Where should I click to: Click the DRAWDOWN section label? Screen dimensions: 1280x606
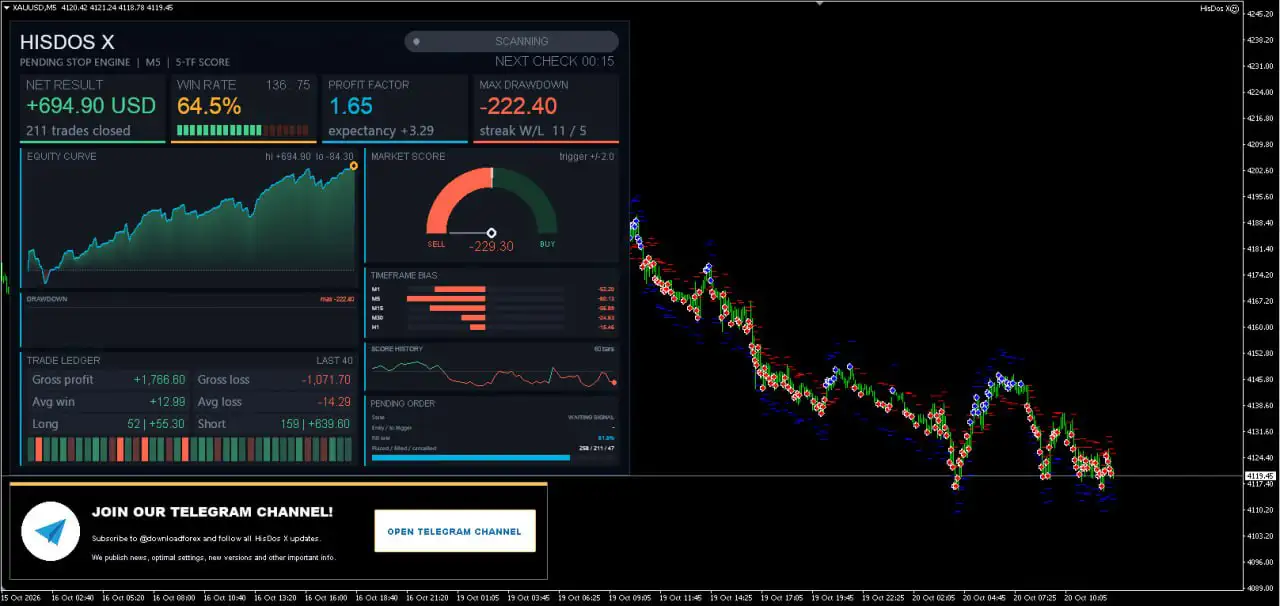click(x=47, y=299)
